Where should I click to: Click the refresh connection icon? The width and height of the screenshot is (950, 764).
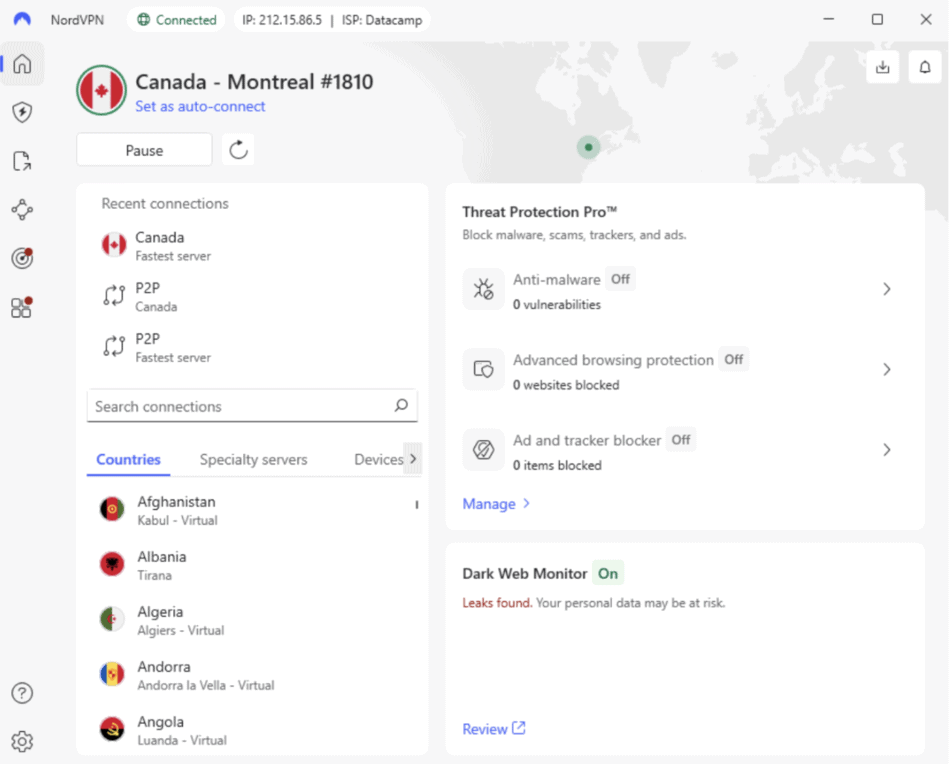pyautogui.click(x=238, y=150)
